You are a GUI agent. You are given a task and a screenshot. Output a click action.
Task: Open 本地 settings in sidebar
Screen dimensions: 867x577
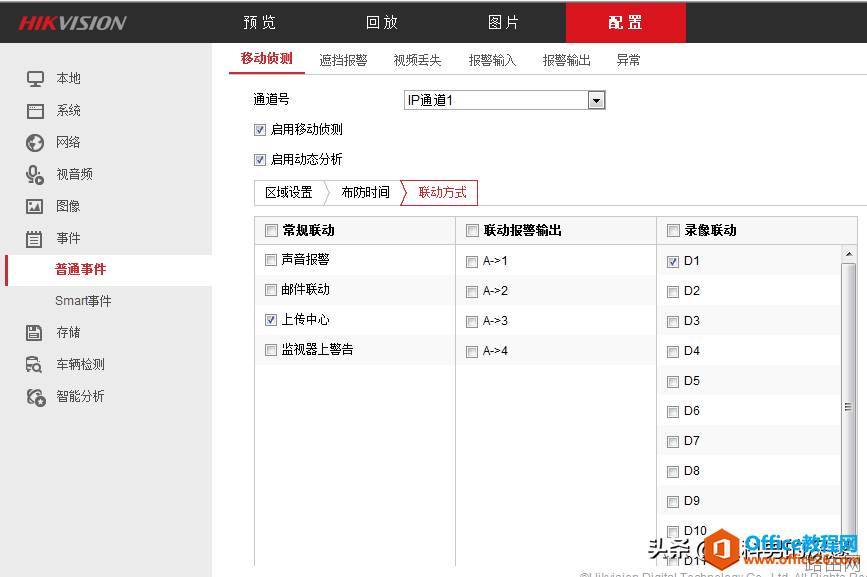click(x=69, y=78)
